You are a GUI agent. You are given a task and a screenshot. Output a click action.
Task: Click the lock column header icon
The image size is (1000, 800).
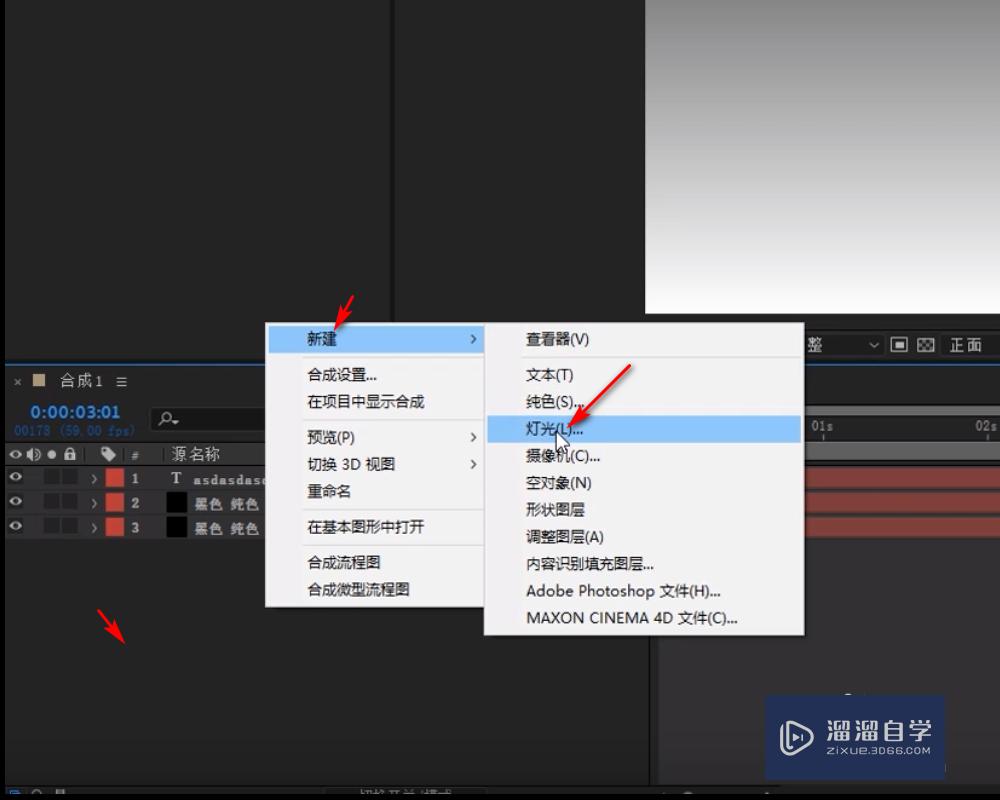[x=70, y=454]
